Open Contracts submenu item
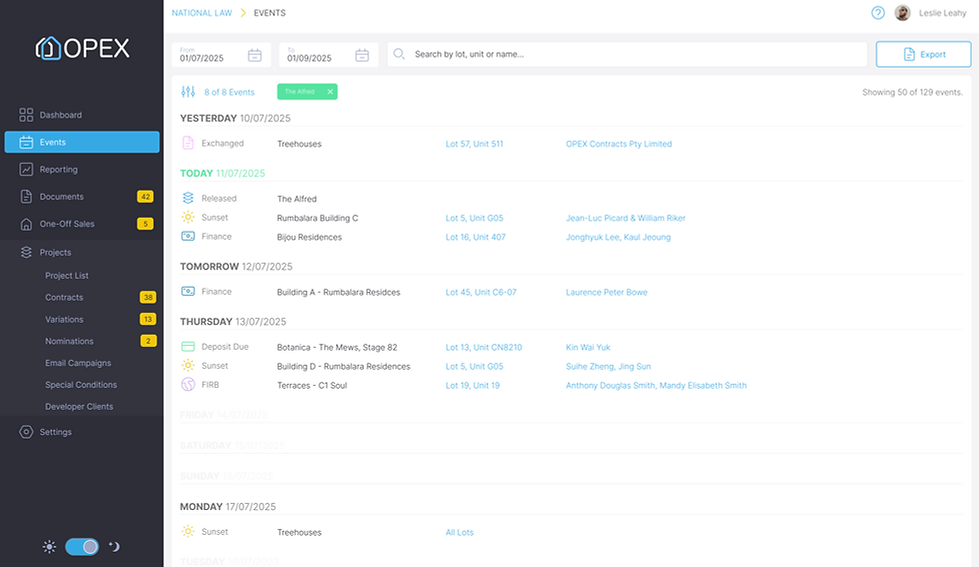 coord(64,297)
